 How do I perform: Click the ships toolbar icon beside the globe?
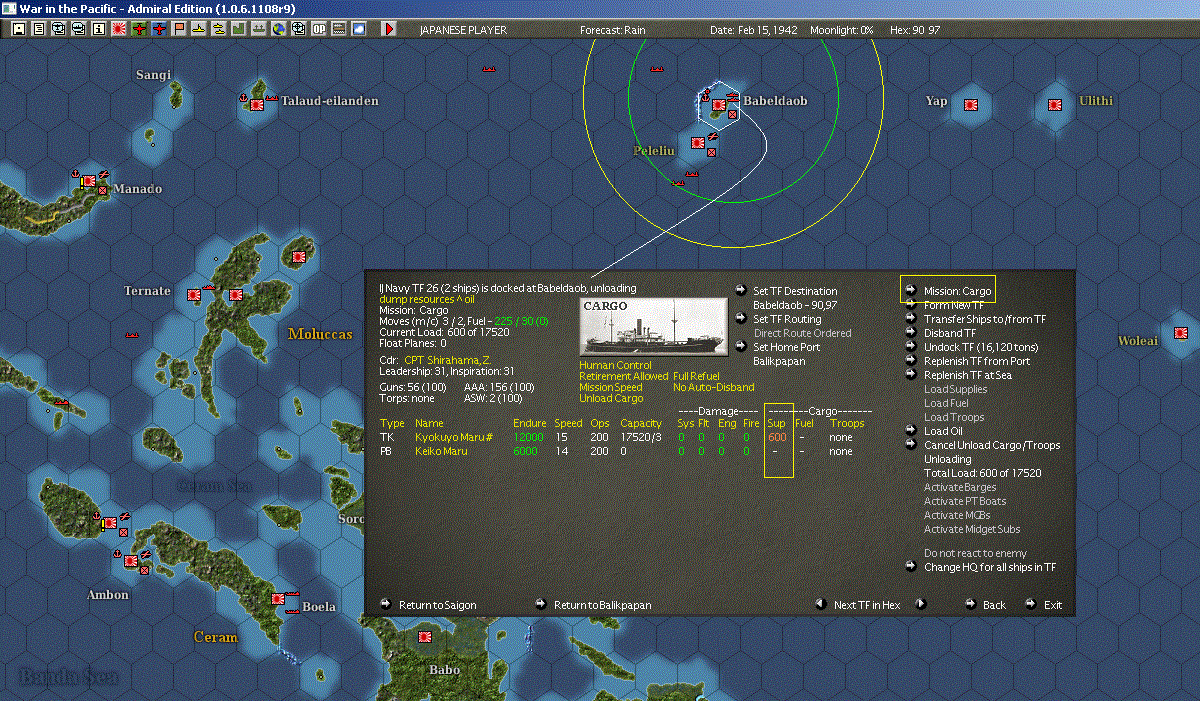(x=259, y=30)
